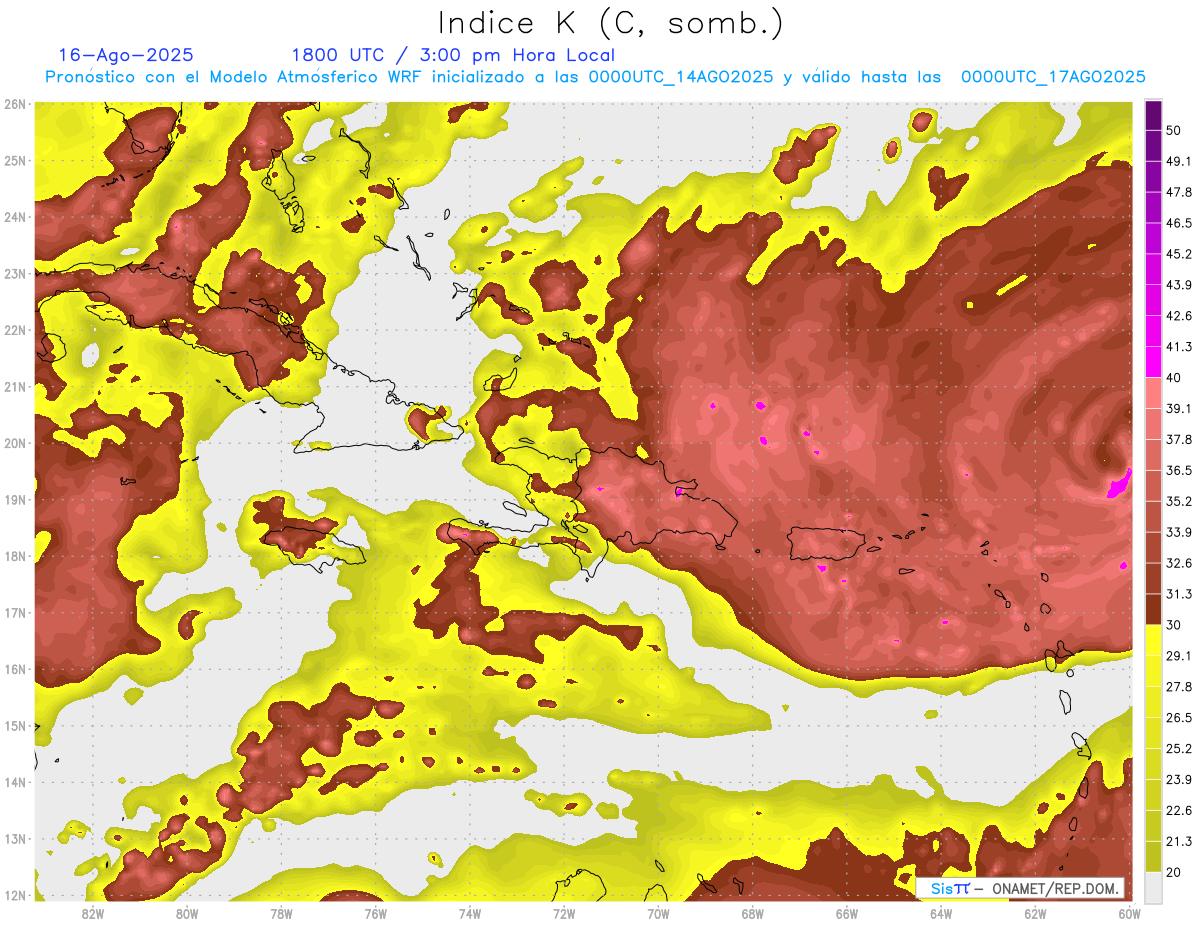Click the colorbar value '23.9'

[1179, 779]
